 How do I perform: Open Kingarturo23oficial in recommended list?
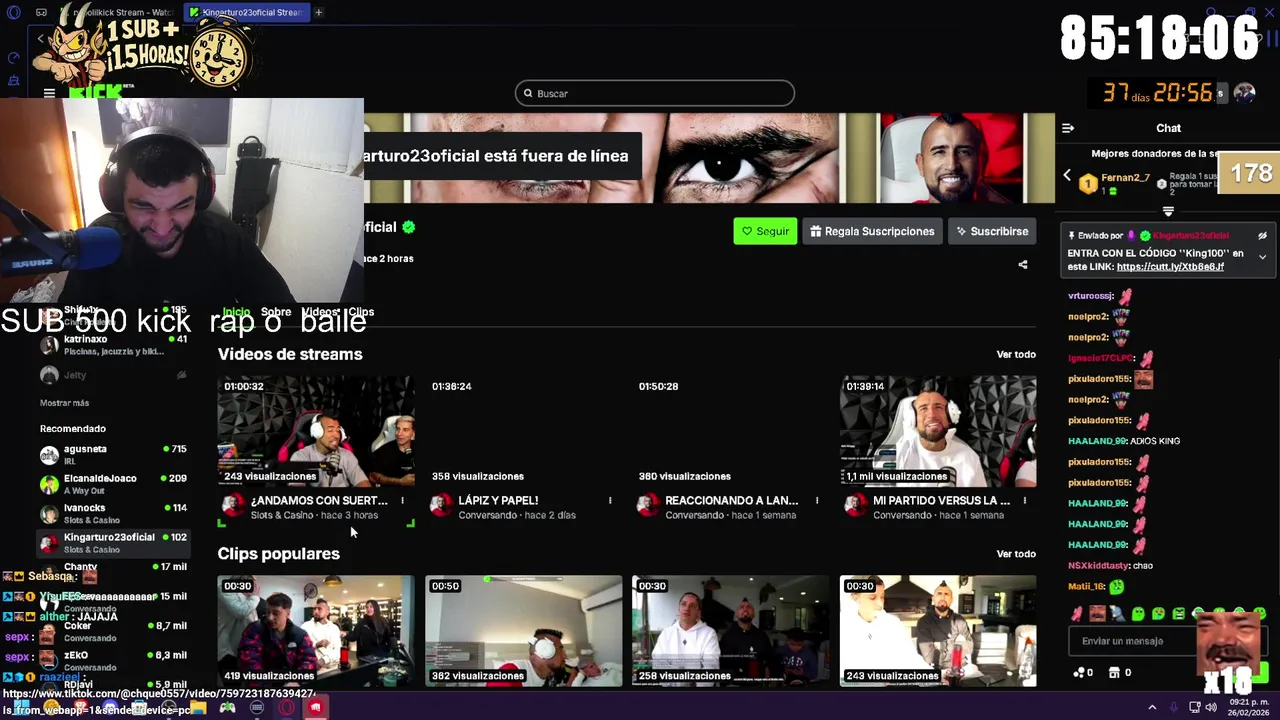tap(113, 542)
